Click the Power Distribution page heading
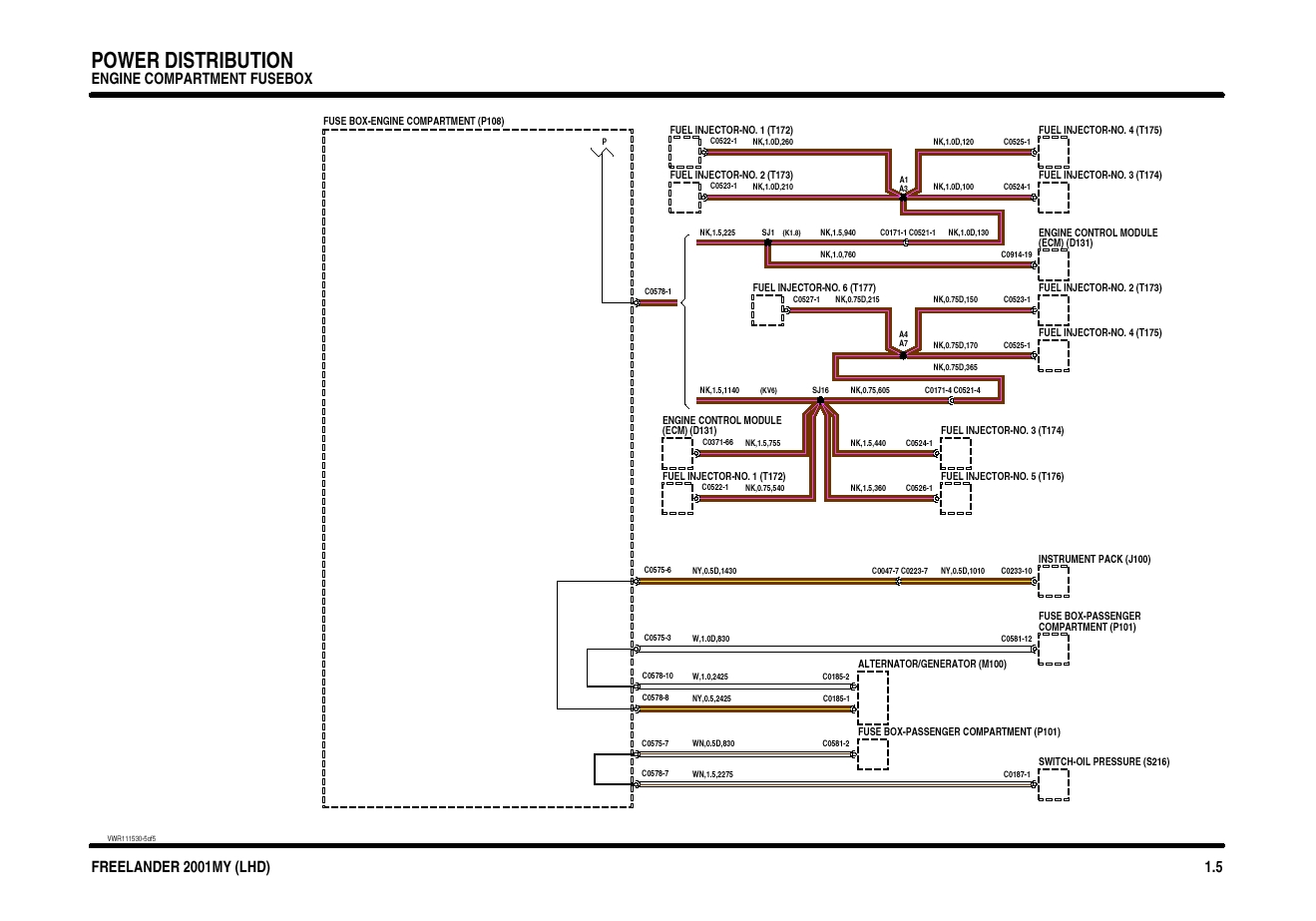Screen dimensions: 1316x921 (192, 60)
